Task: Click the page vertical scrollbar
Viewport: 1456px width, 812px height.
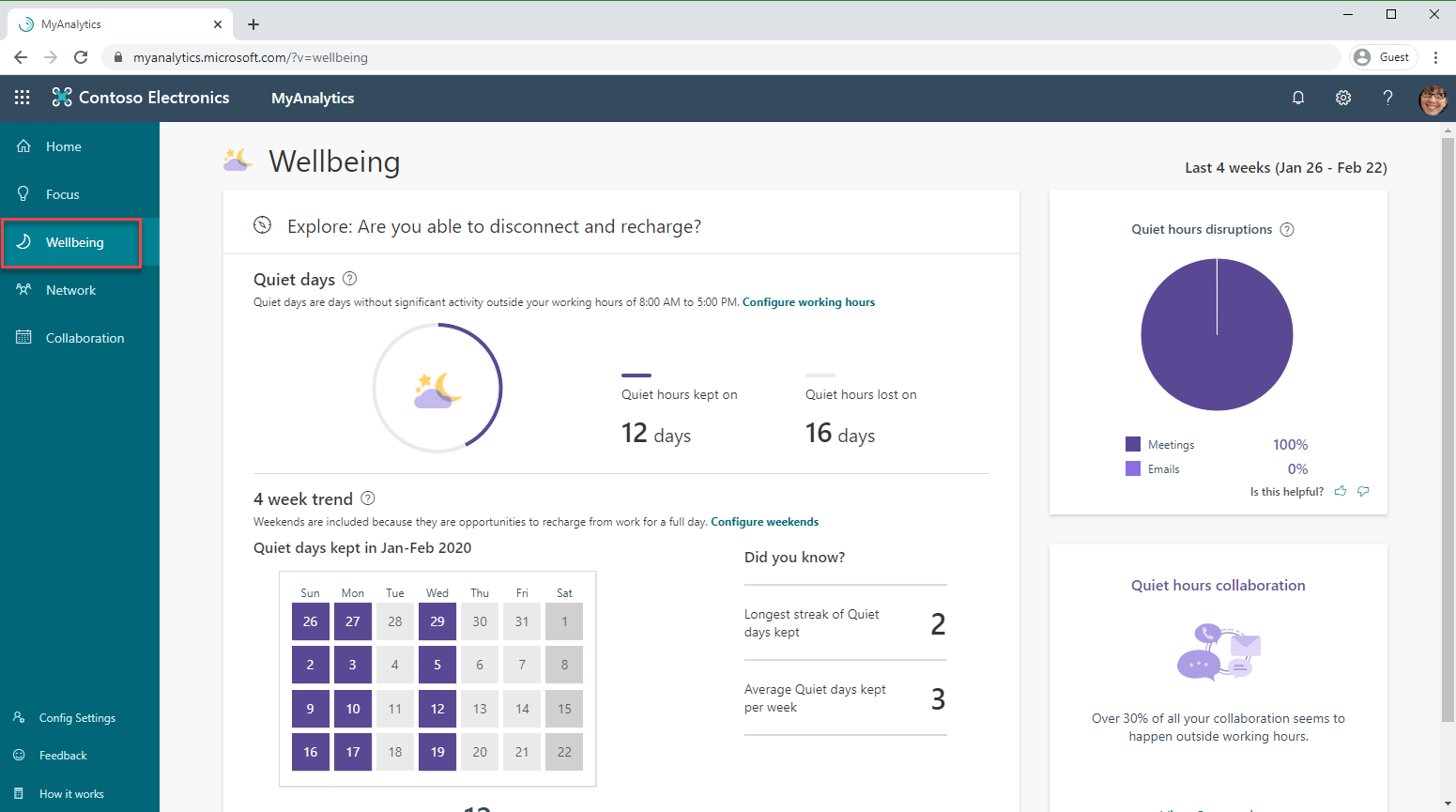Action: click(x=1448, y=428)
